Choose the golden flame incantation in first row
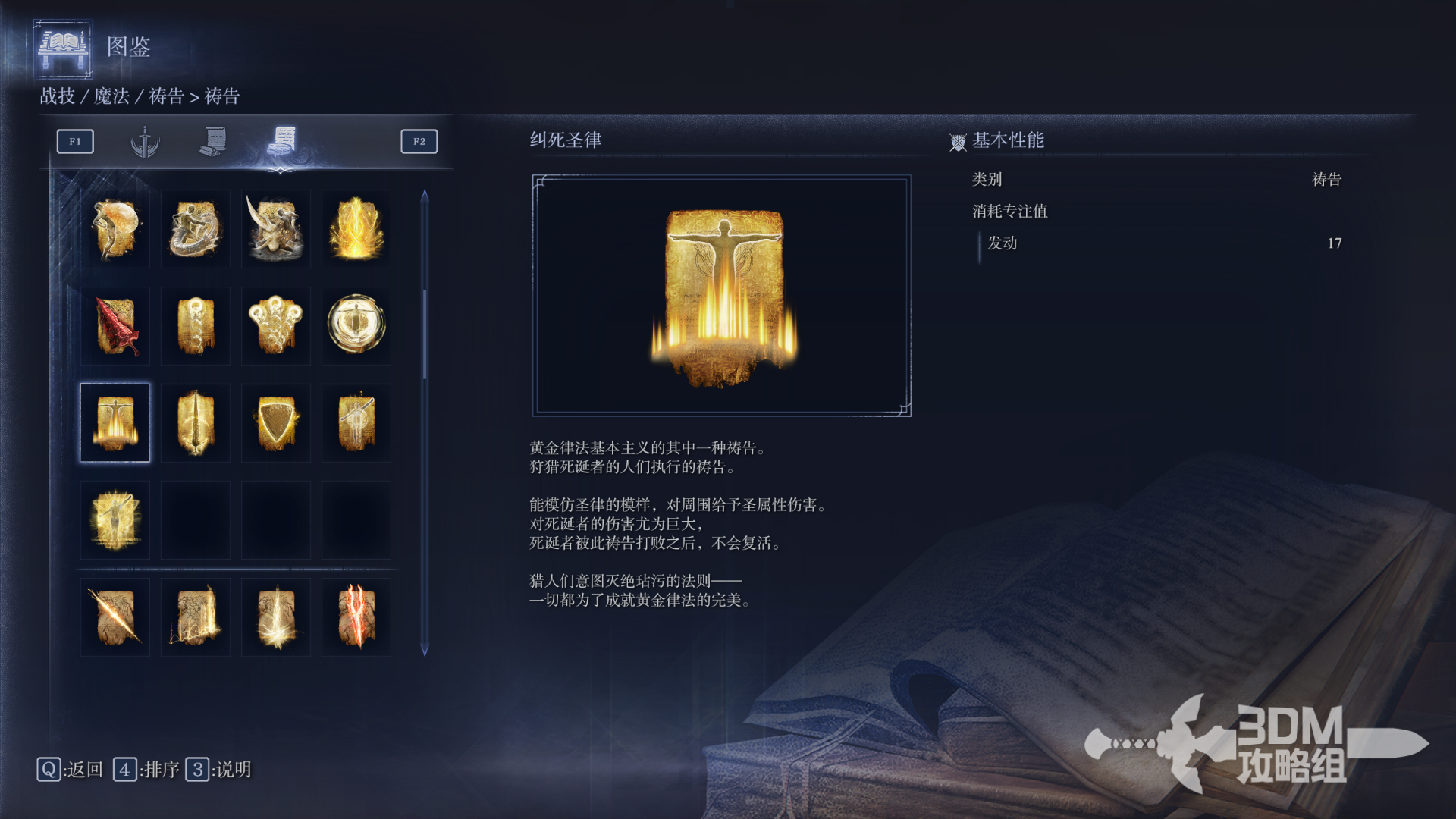Image resolution: width=1456 pixels, height=819 pixels. point(356,229)
